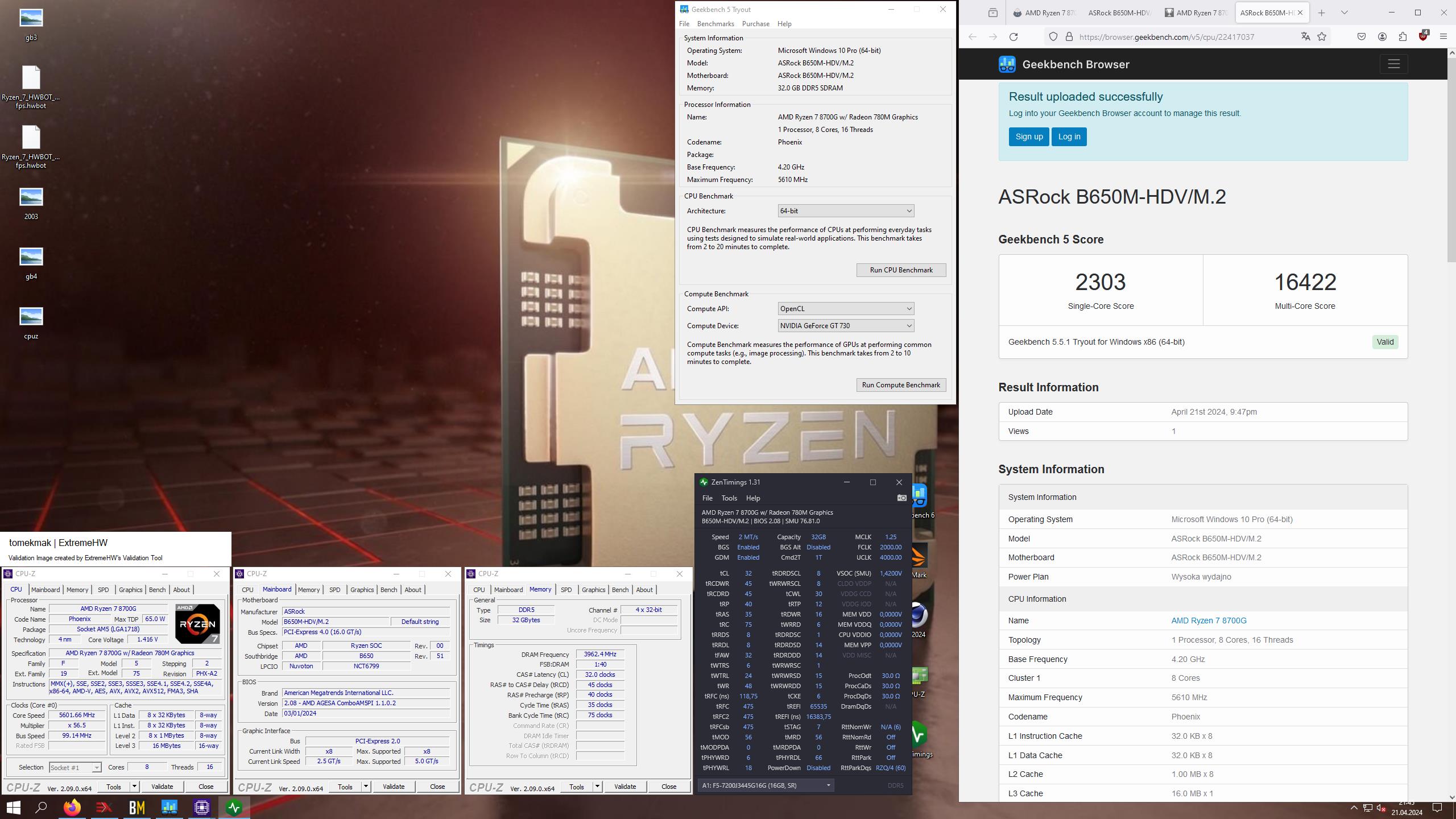The height and width of the screenshot is (819, 1456).
Task: Click Run Compute Benchmark
Action: click(901, 385)
